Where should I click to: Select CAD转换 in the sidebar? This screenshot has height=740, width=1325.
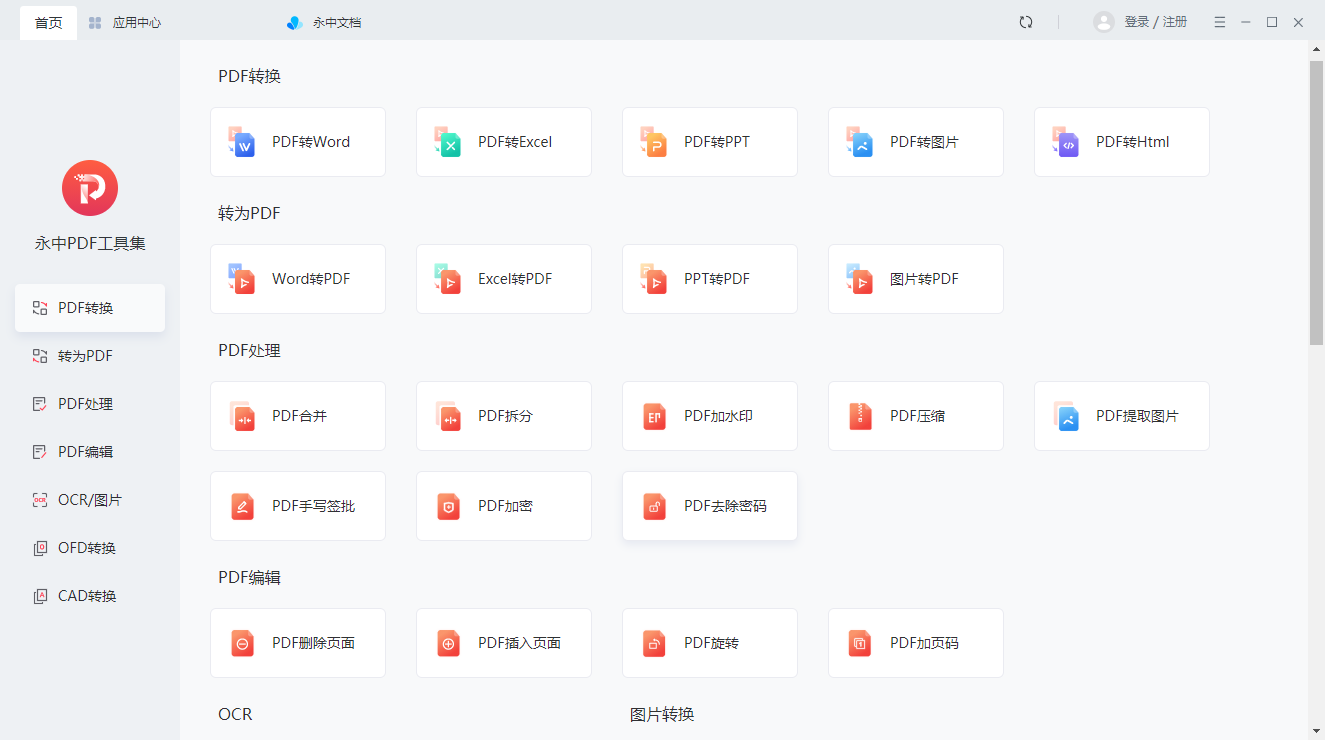pyautogui.click(x=89, y=595)
